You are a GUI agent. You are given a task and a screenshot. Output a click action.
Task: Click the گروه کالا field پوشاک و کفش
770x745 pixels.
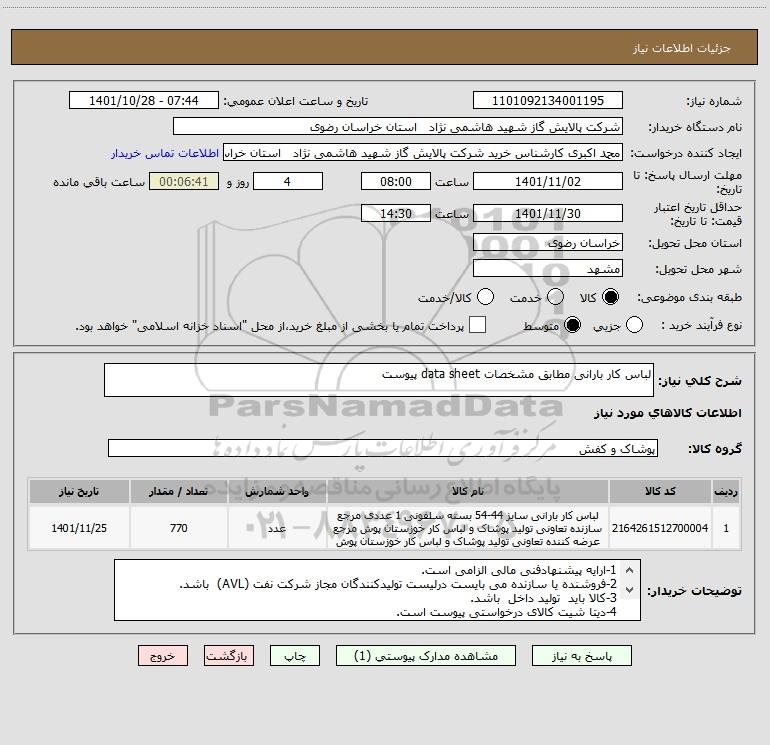pos(383,448)
